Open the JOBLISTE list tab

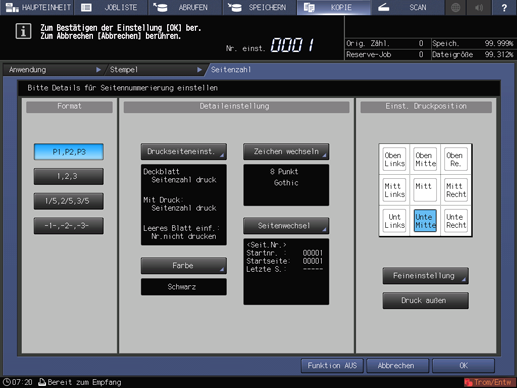111,7
